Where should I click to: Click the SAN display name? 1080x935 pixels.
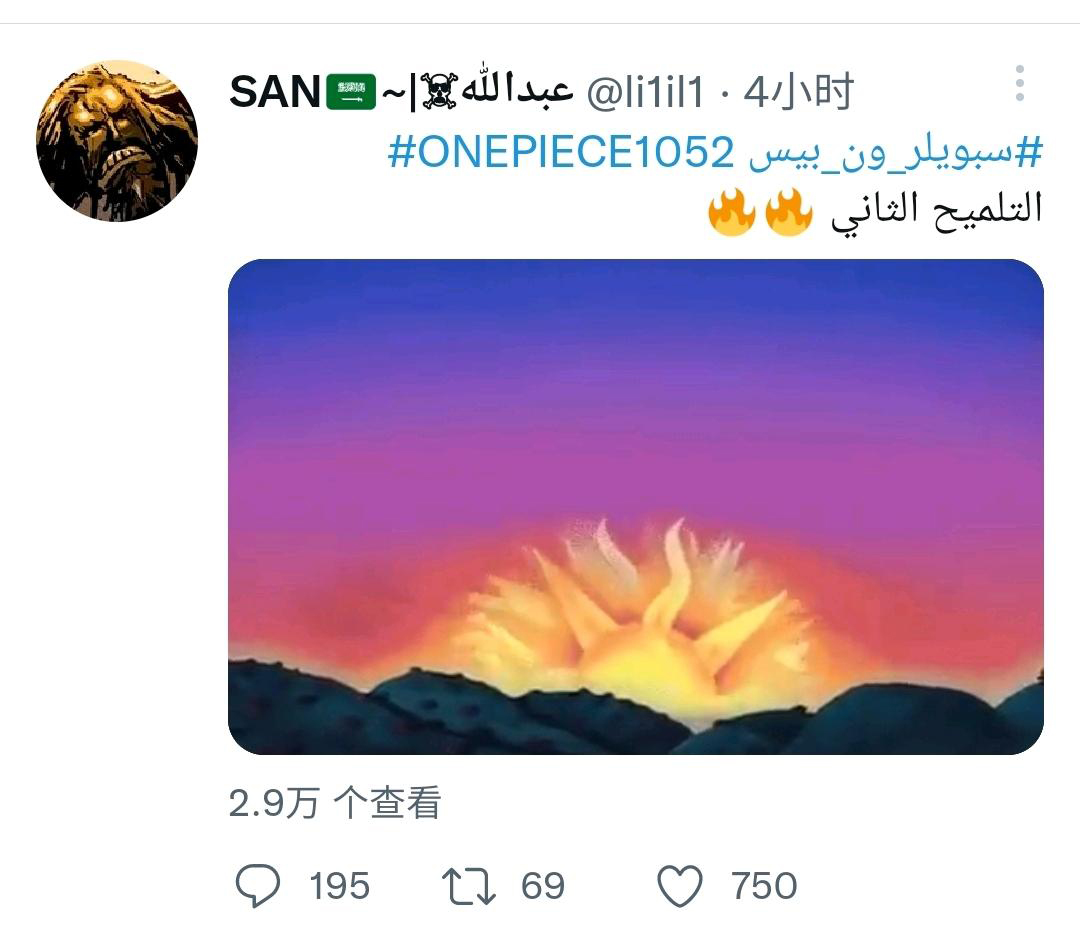pos(274,92)
